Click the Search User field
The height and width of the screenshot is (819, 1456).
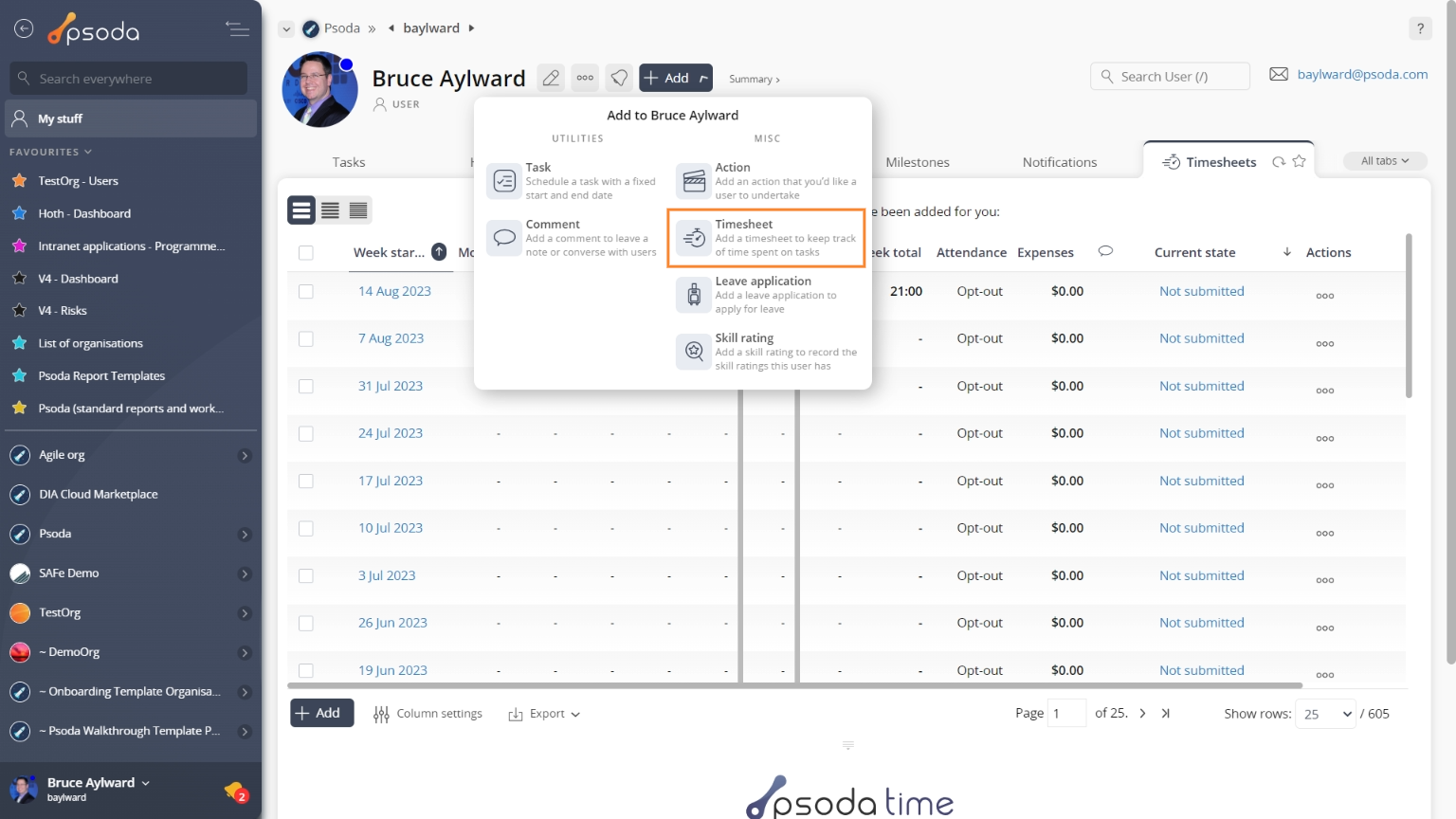[1170, 76]
